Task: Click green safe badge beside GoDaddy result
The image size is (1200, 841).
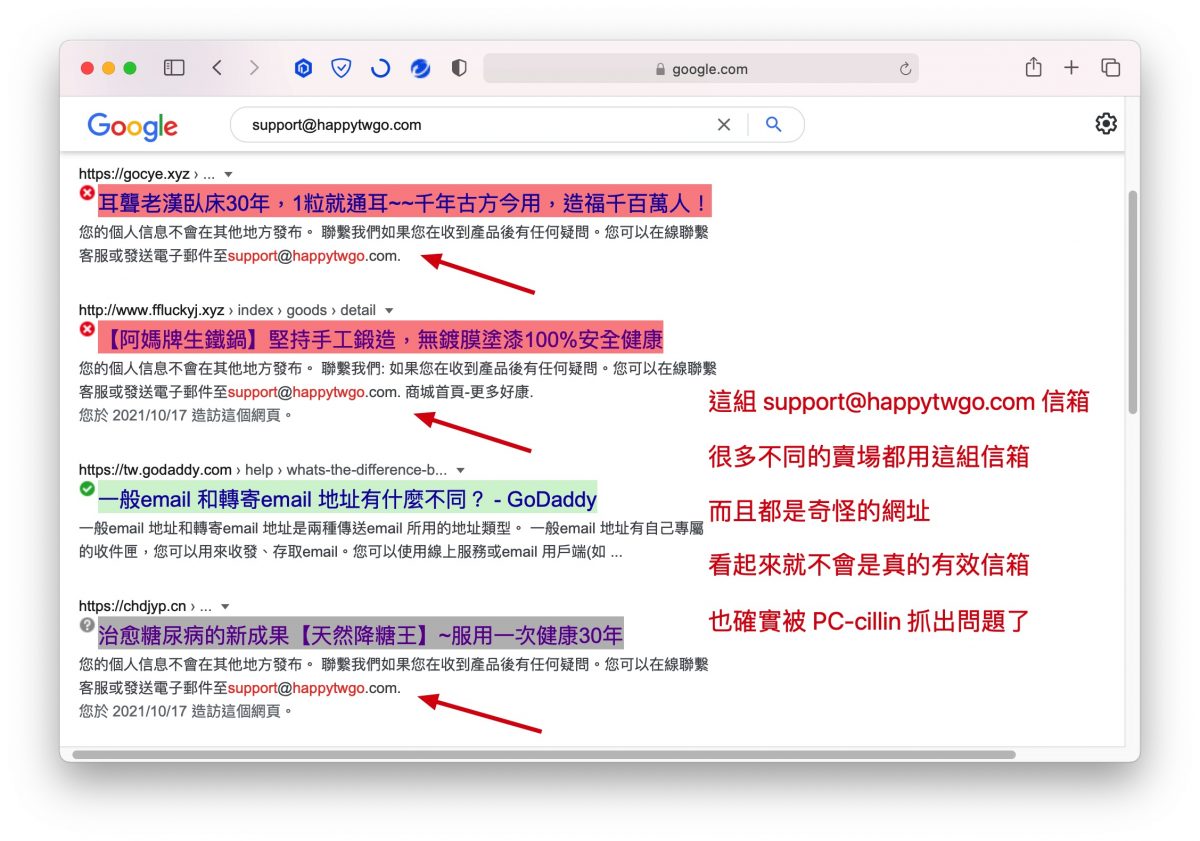Action: (87, 488)
